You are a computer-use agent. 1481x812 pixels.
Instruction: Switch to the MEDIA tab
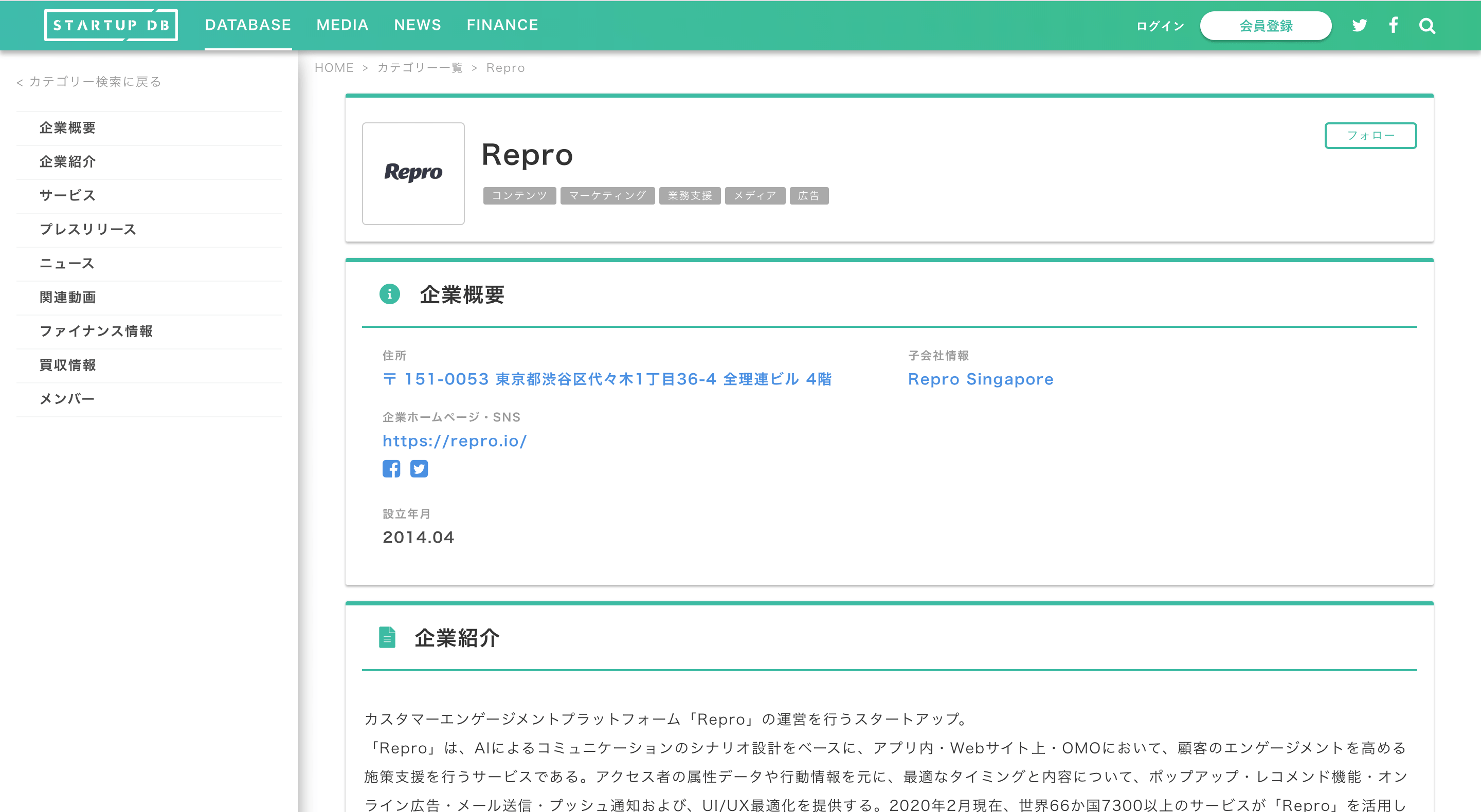pos(342,25)
